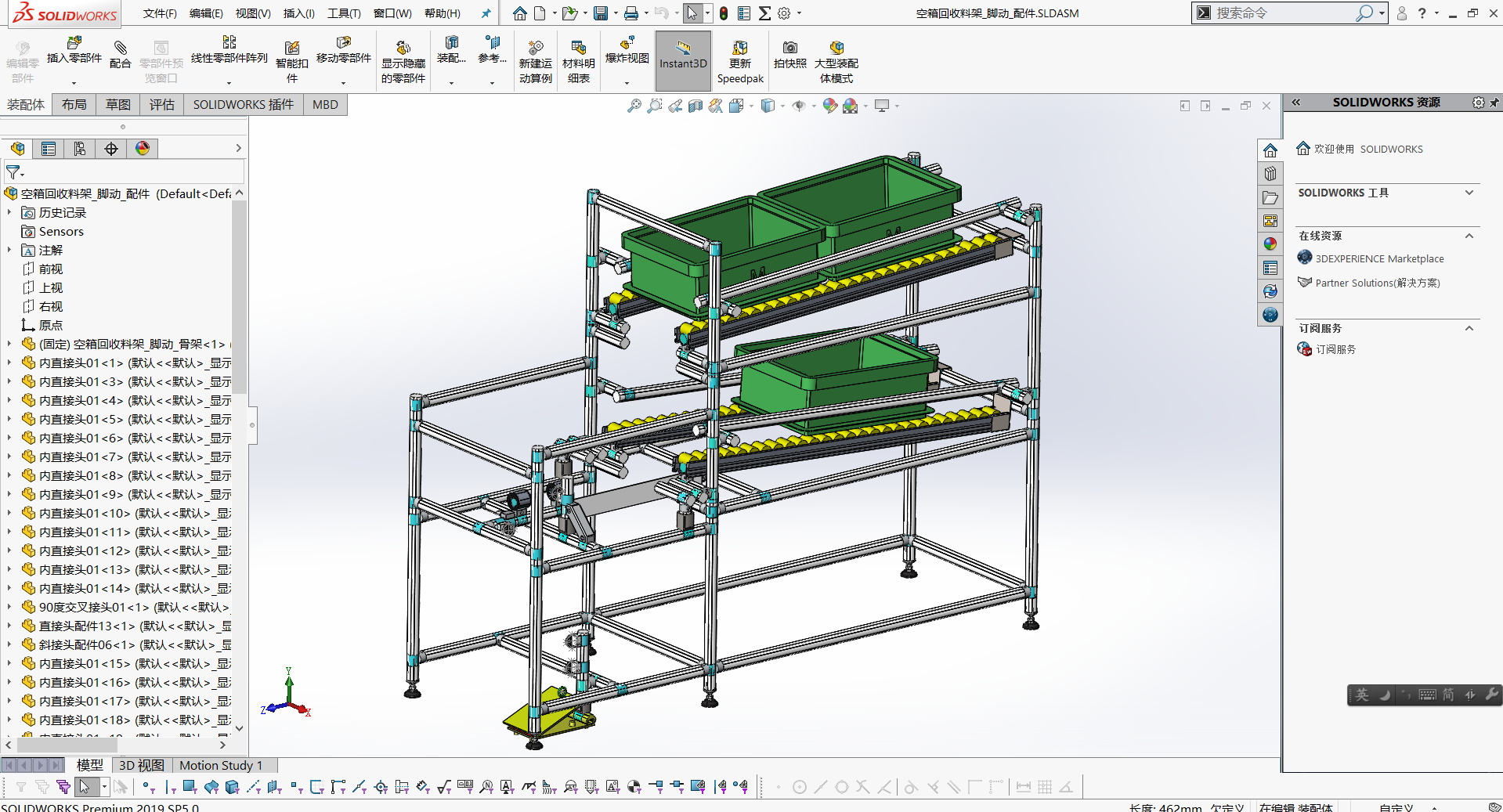The width and height of the screenshot is (1503, 812).
Task: Expand the SOLIDWORKS Tools (工具) section
Action: (1469, 193)
